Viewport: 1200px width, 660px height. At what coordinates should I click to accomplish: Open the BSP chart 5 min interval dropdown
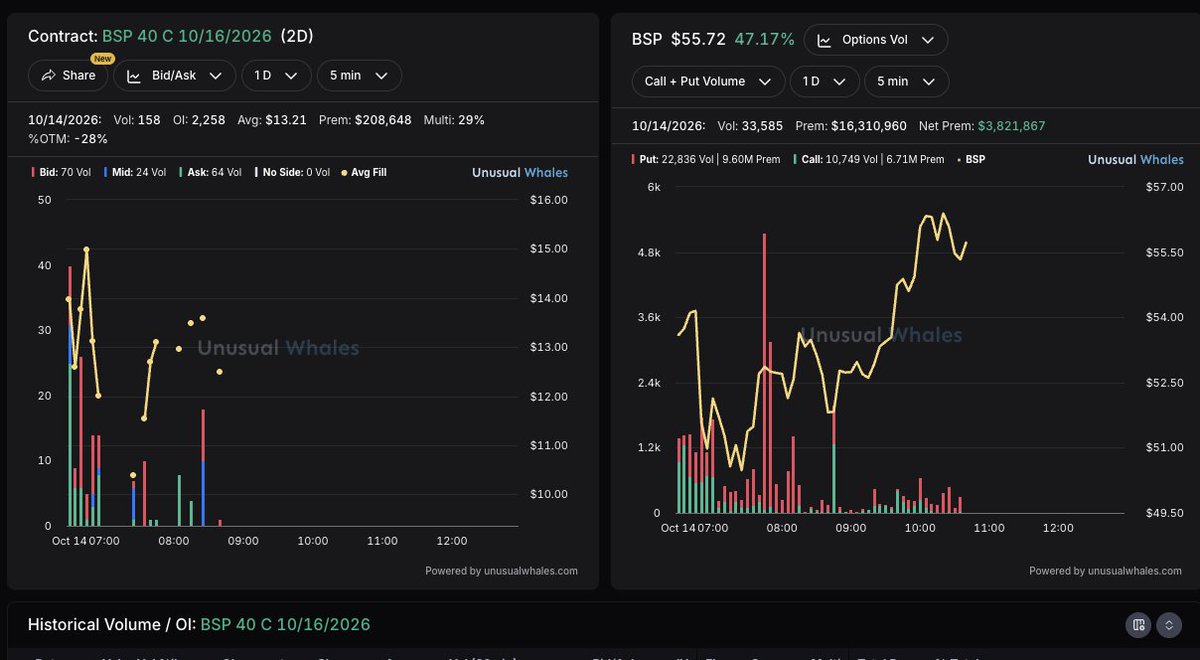[907, 81]
